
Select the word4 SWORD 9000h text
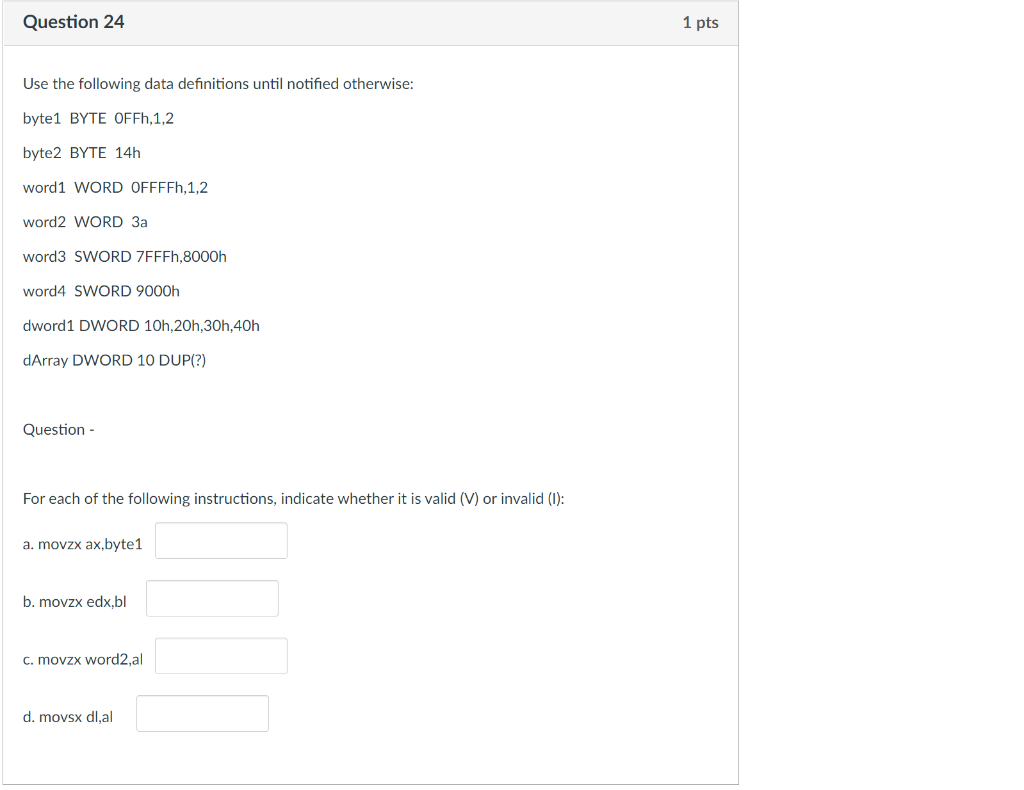point(101,290)
